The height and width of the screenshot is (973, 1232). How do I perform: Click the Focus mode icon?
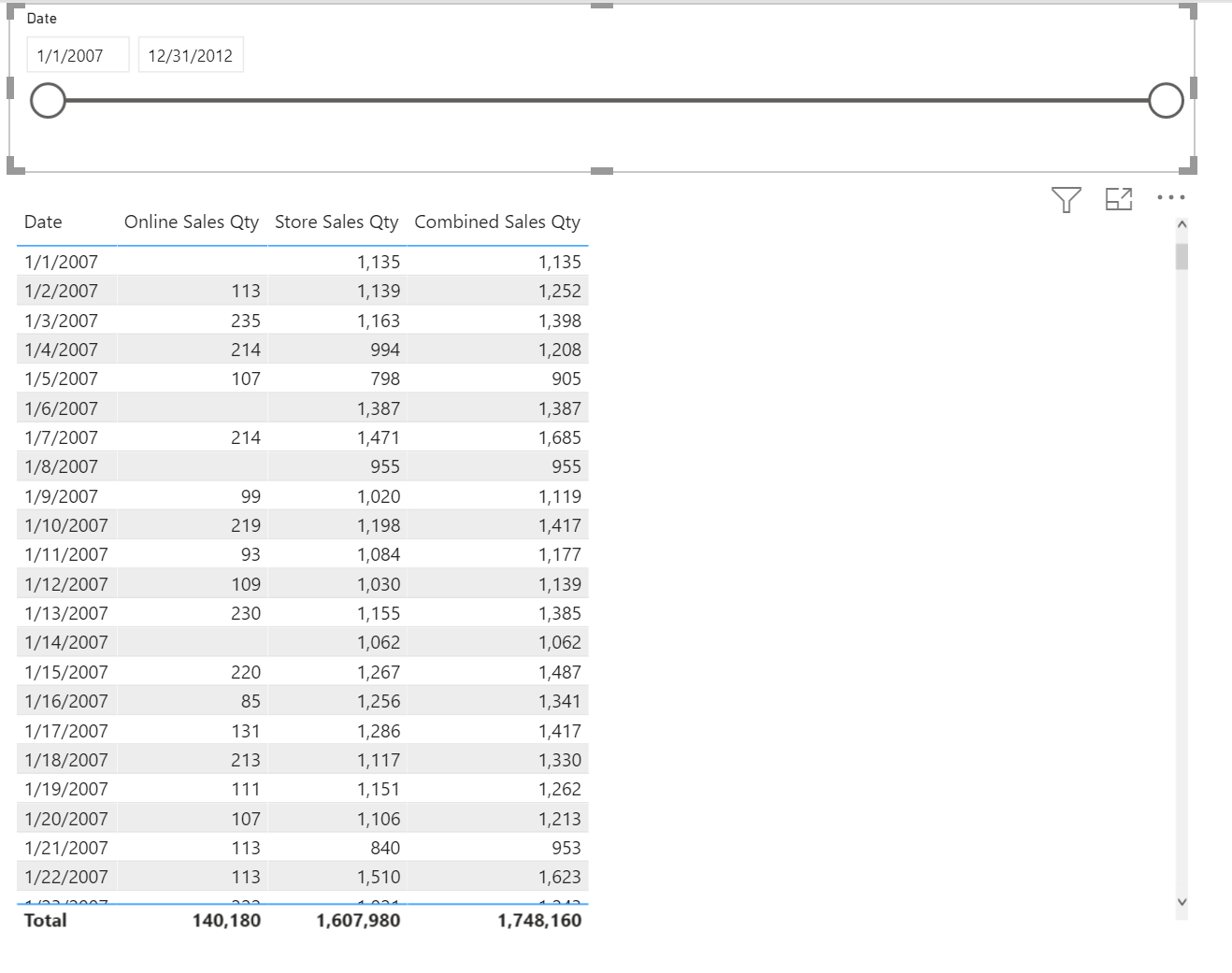(x=1119, y=199)
